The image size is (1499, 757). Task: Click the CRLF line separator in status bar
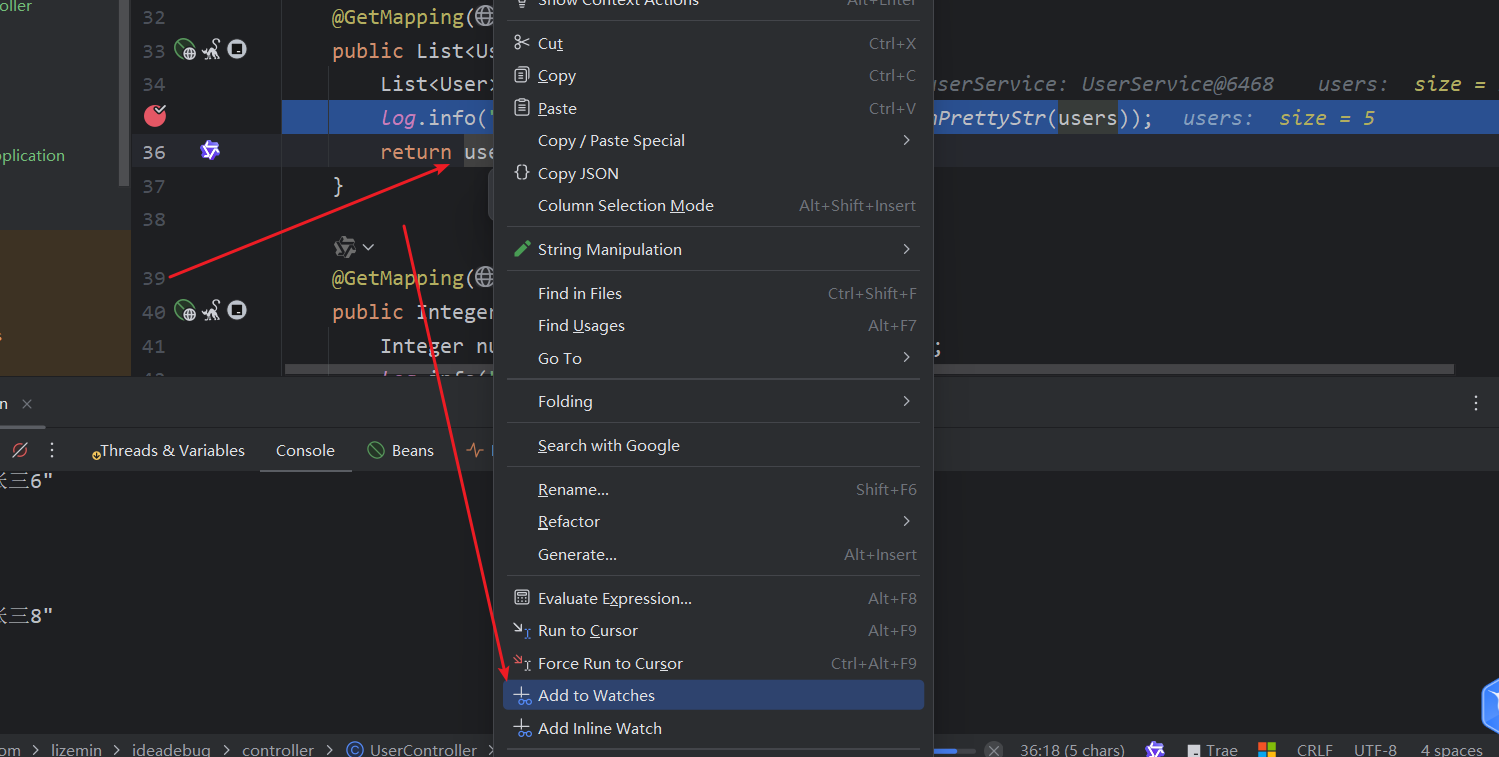pyautogui.click(x=1314, y=749)
